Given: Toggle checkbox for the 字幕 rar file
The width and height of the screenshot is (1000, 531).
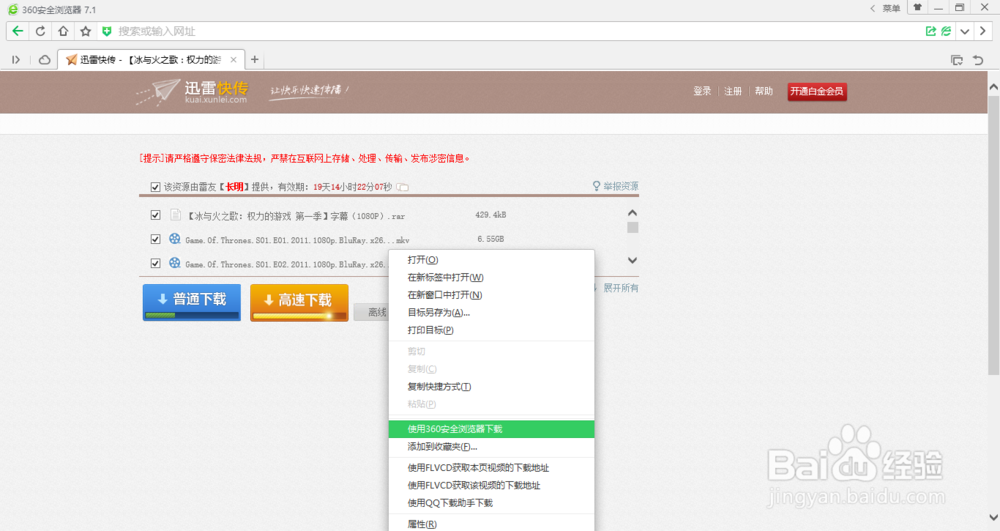Looking at the screenshot, I should (x=155, y=215).
